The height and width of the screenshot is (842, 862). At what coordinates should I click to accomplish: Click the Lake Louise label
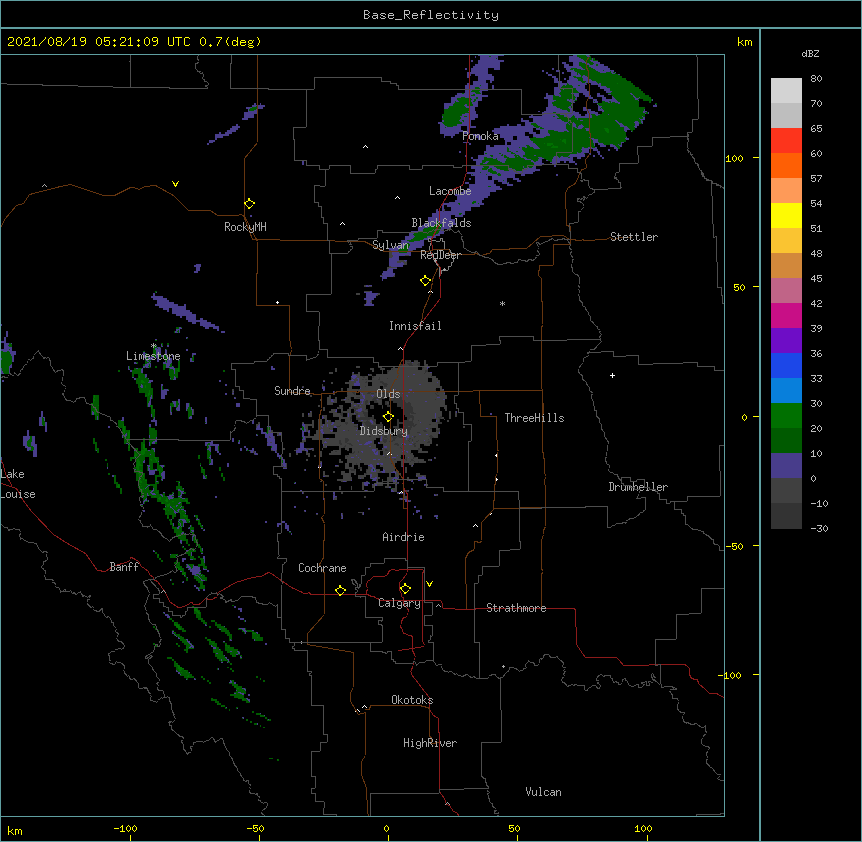pos(18,484)
